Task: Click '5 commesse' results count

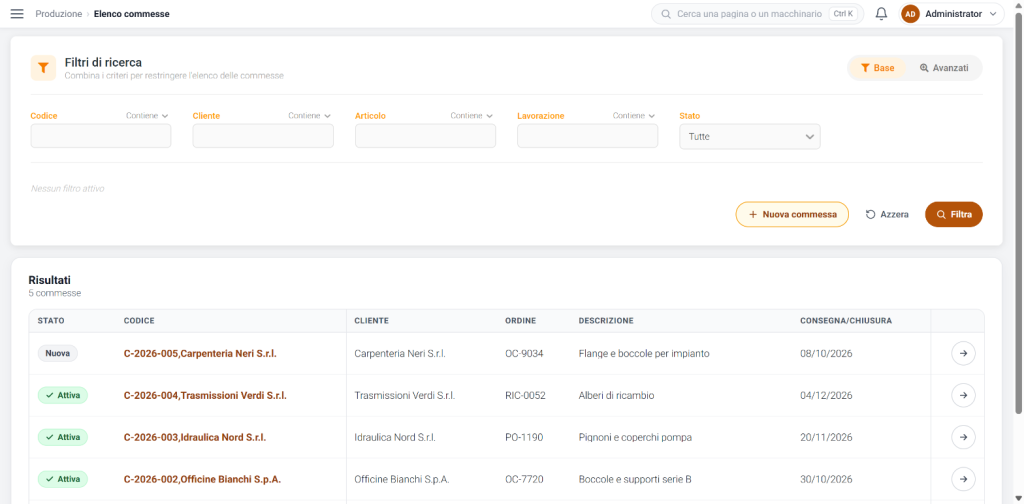Action: click(55, 293)
